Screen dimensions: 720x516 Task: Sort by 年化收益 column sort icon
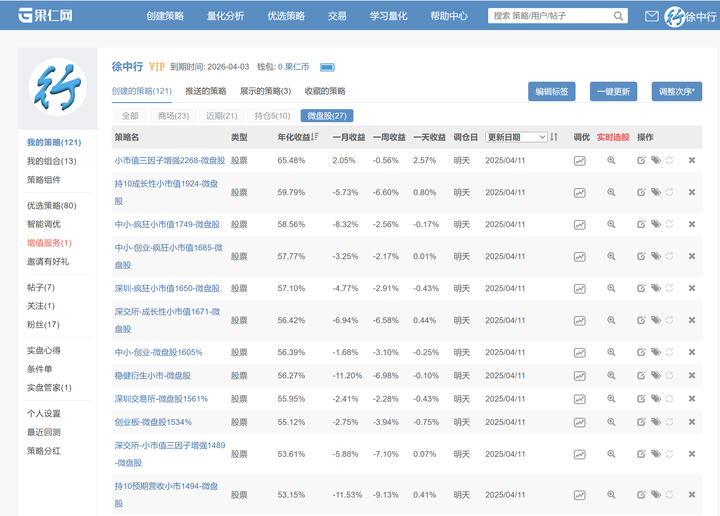[315, 137]
